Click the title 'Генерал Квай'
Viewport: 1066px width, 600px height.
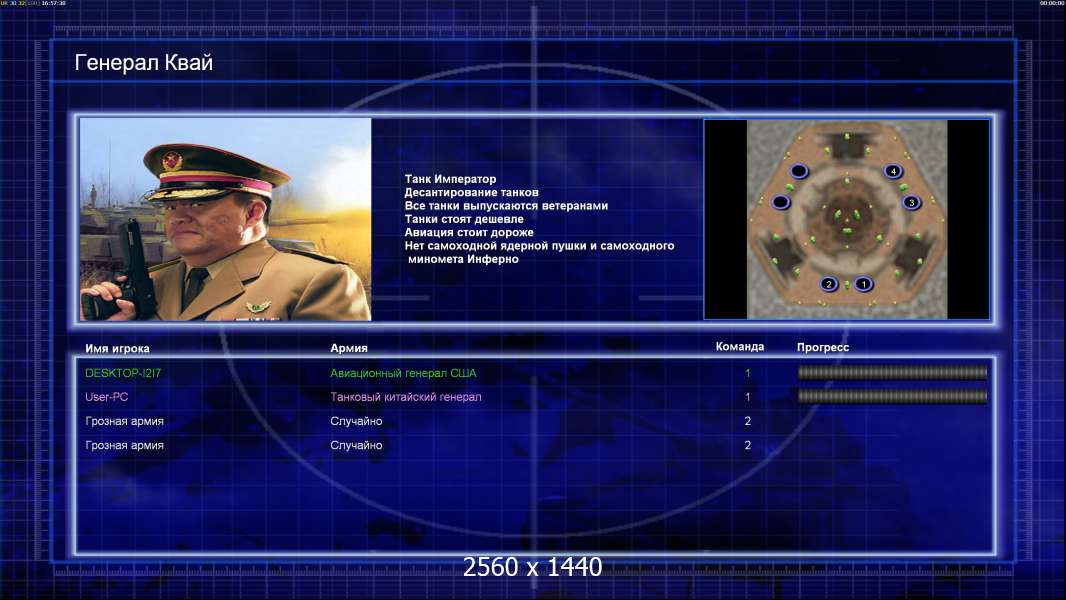pyautogui.click(x=143, y=63)
